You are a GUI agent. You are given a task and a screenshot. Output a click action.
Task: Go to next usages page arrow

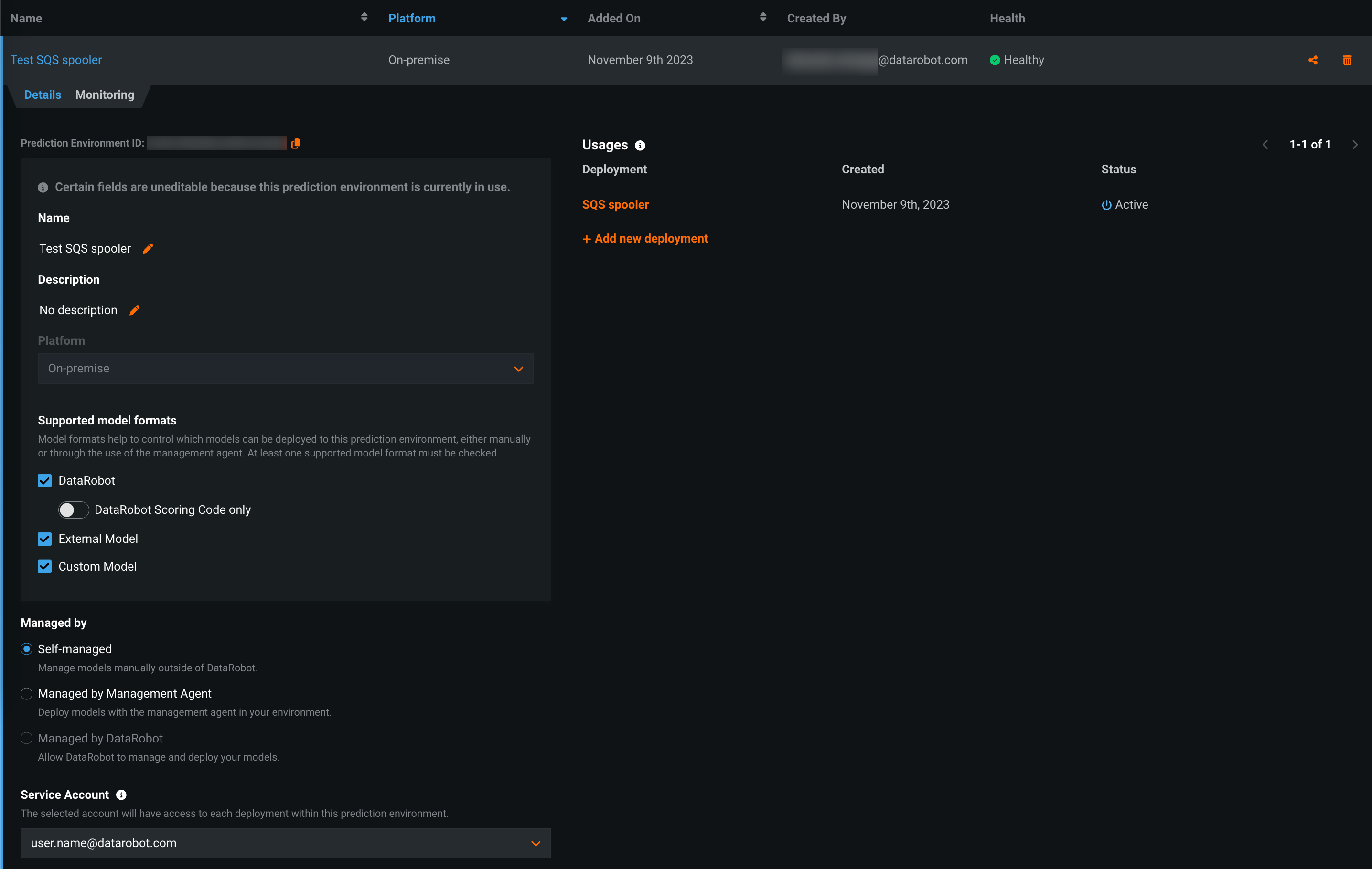pos(1355,145)
